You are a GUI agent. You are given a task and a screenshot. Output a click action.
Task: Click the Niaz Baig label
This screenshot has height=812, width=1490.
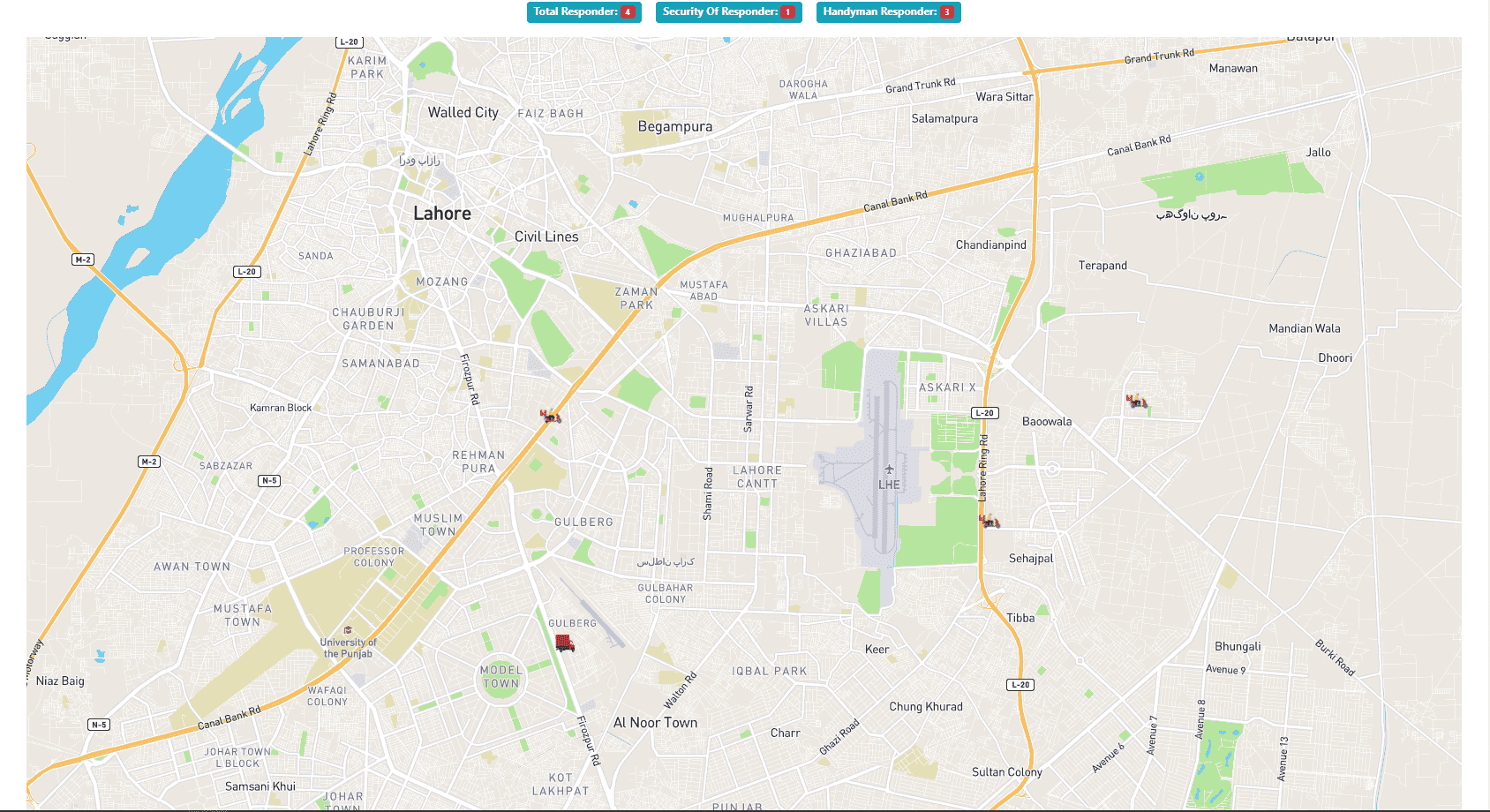tap(60, 681)
